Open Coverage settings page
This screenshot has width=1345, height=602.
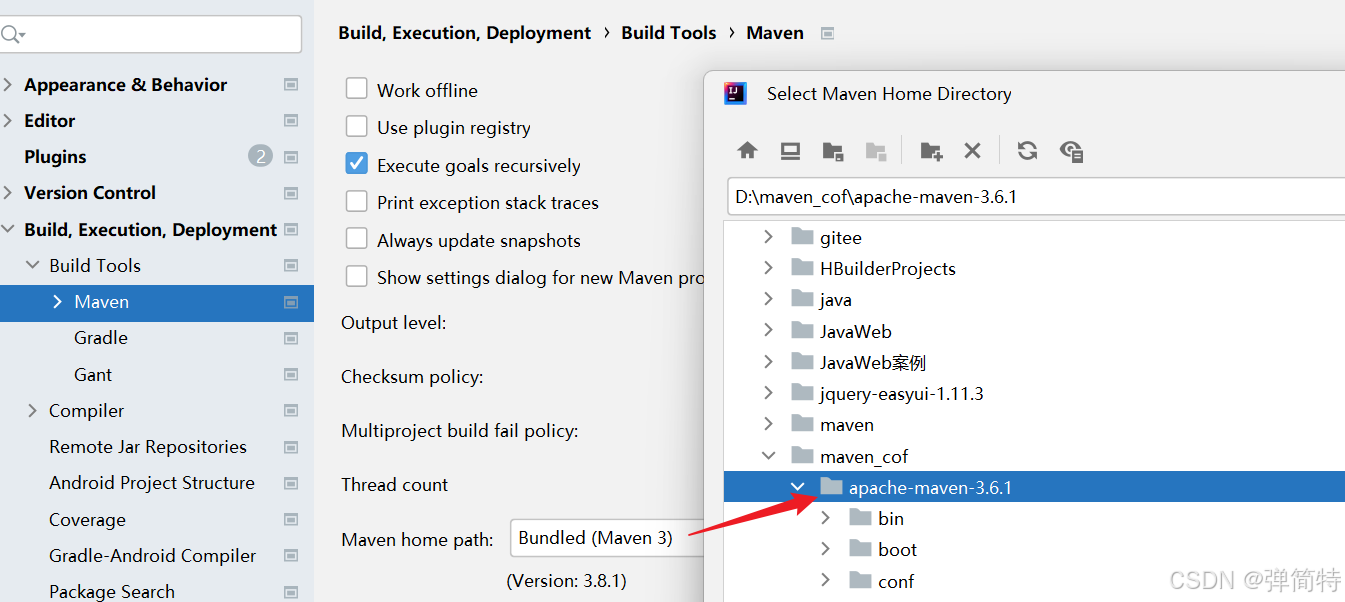point(87,520)
